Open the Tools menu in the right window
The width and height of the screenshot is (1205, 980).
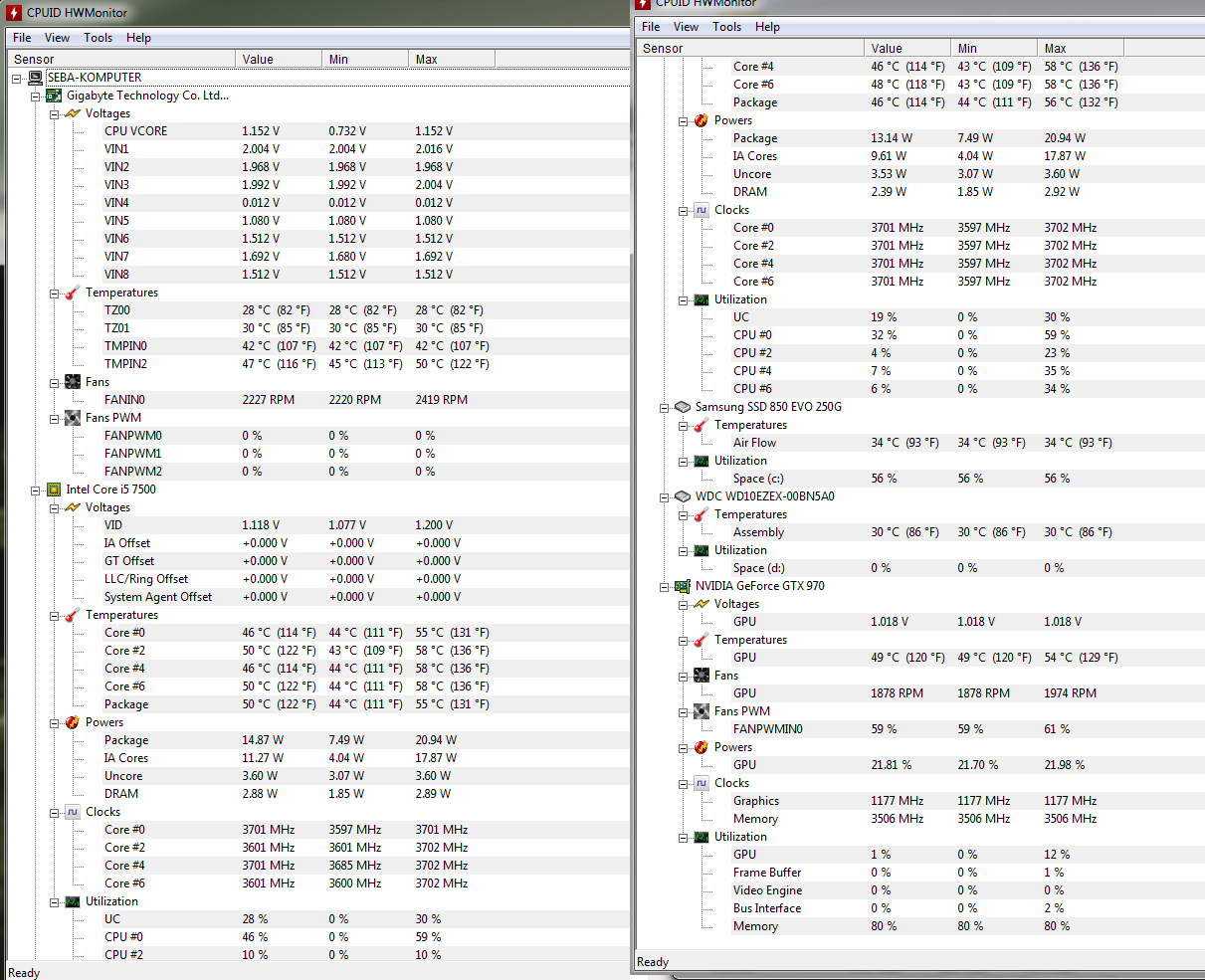pyautogui.click(x=727, y=27)
